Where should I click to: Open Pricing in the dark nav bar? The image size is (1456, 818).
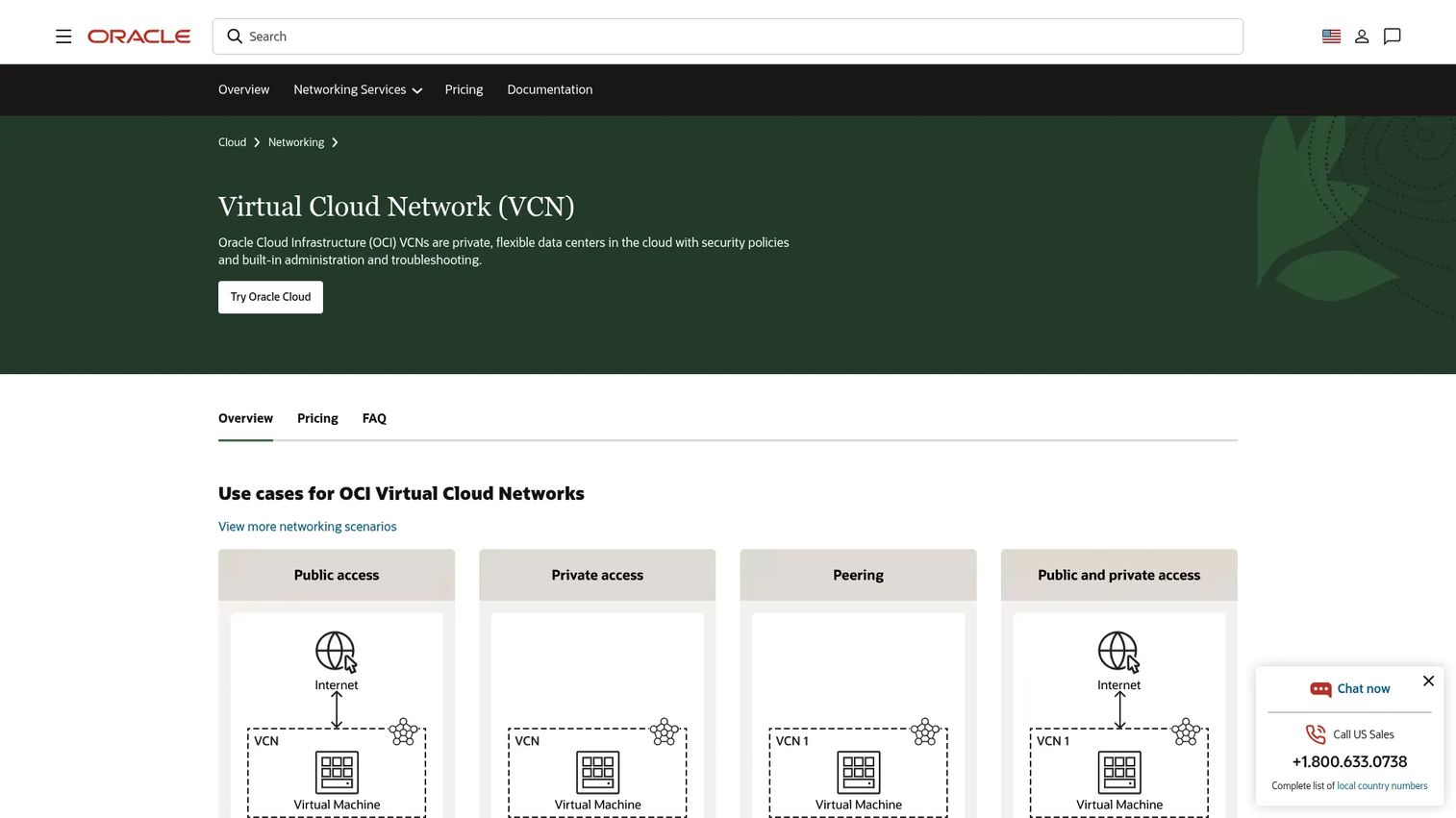coord(464,89)
